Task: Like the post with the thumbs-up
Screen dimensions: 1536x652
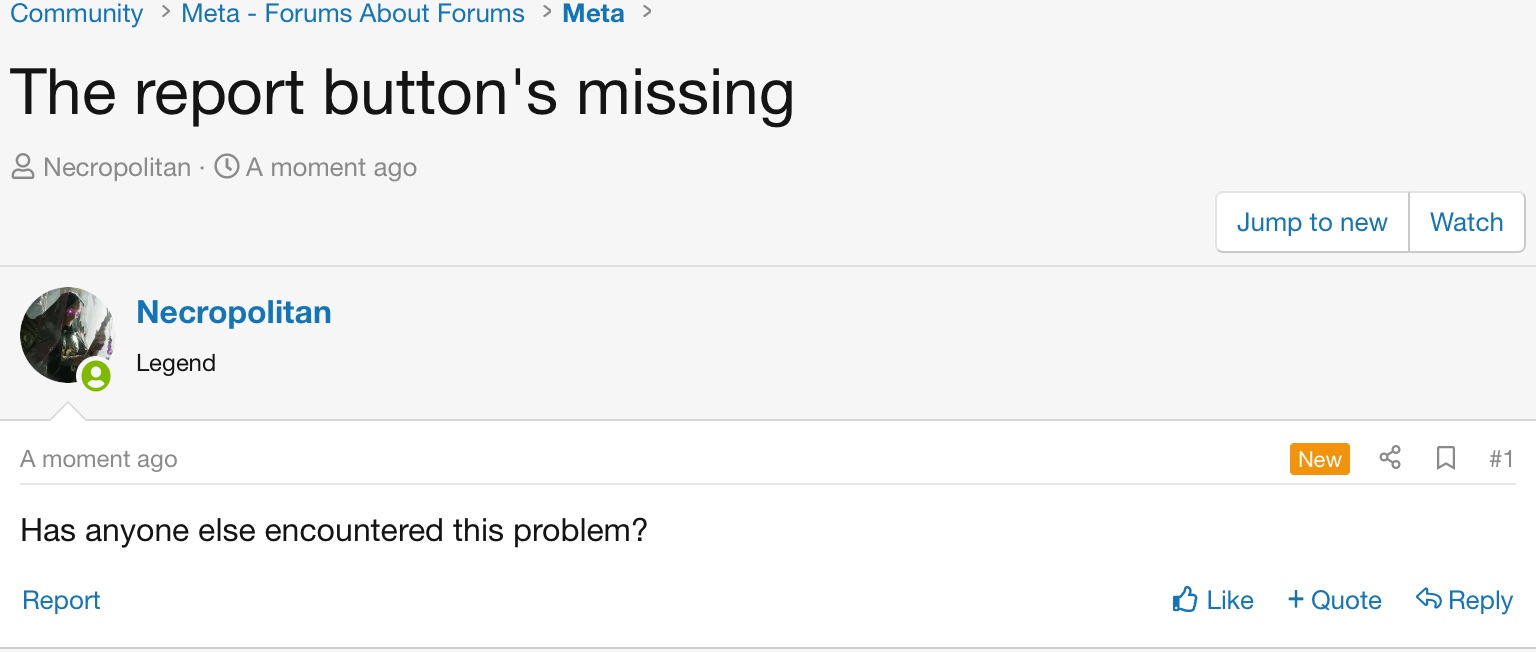Action: tap(1212, 600)
